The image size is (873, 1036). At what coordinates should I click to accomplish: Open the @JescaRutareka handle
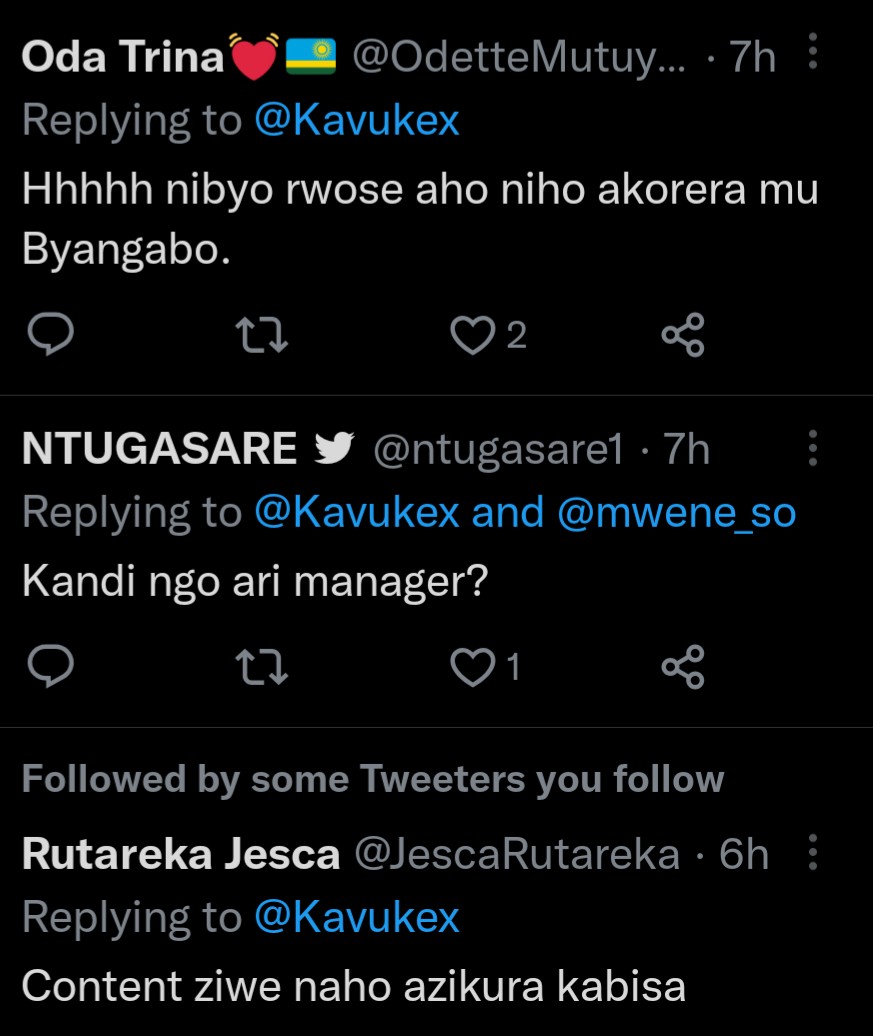point(517,854)
